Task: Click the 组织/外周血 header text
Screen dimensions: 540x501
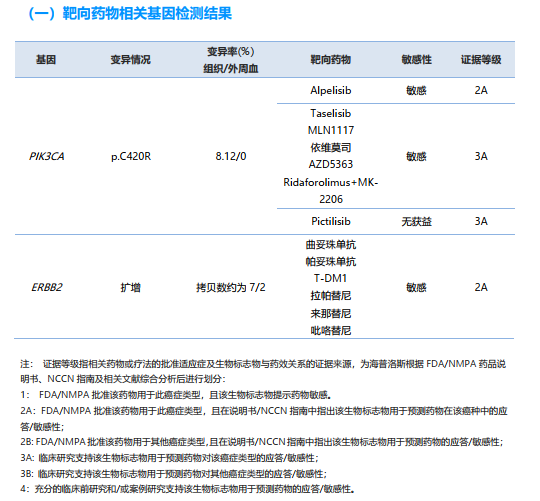Action: click(231, 69)
